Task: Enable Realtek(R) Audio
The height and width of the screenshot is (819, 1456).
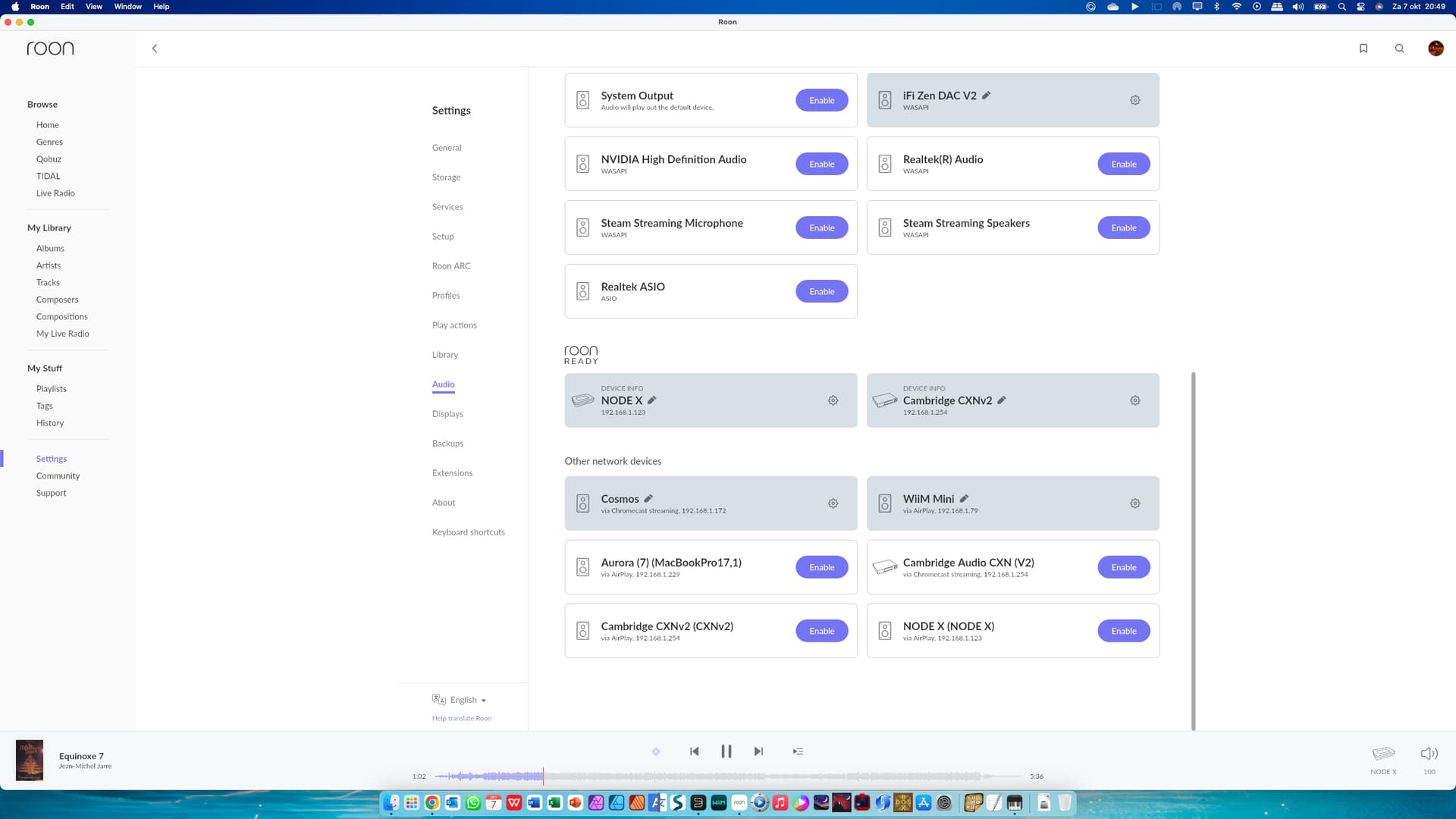Action: click(x=1123, y=164)
